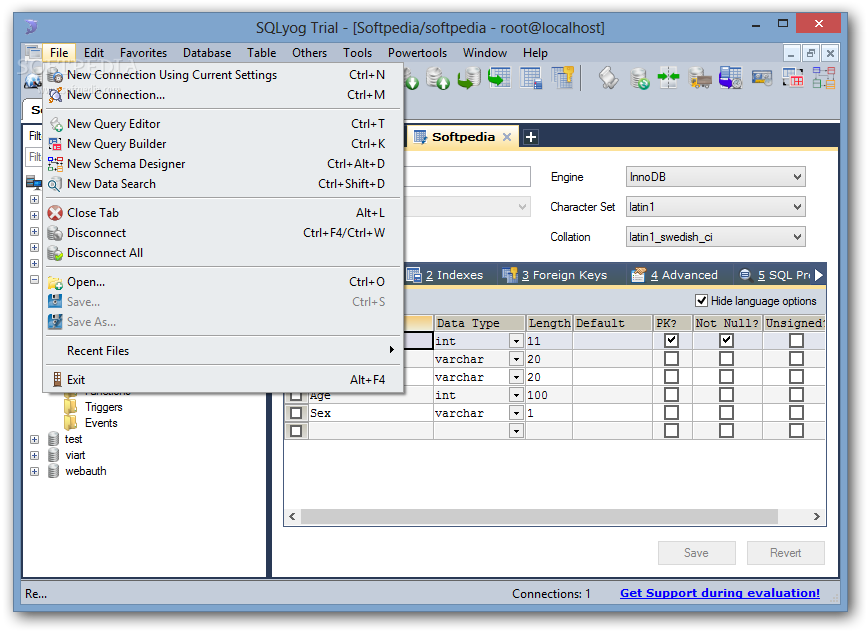Click the left arrow of the grid scrollbar
The height and width of the screenshot is (632, 868).
point(292,516)
